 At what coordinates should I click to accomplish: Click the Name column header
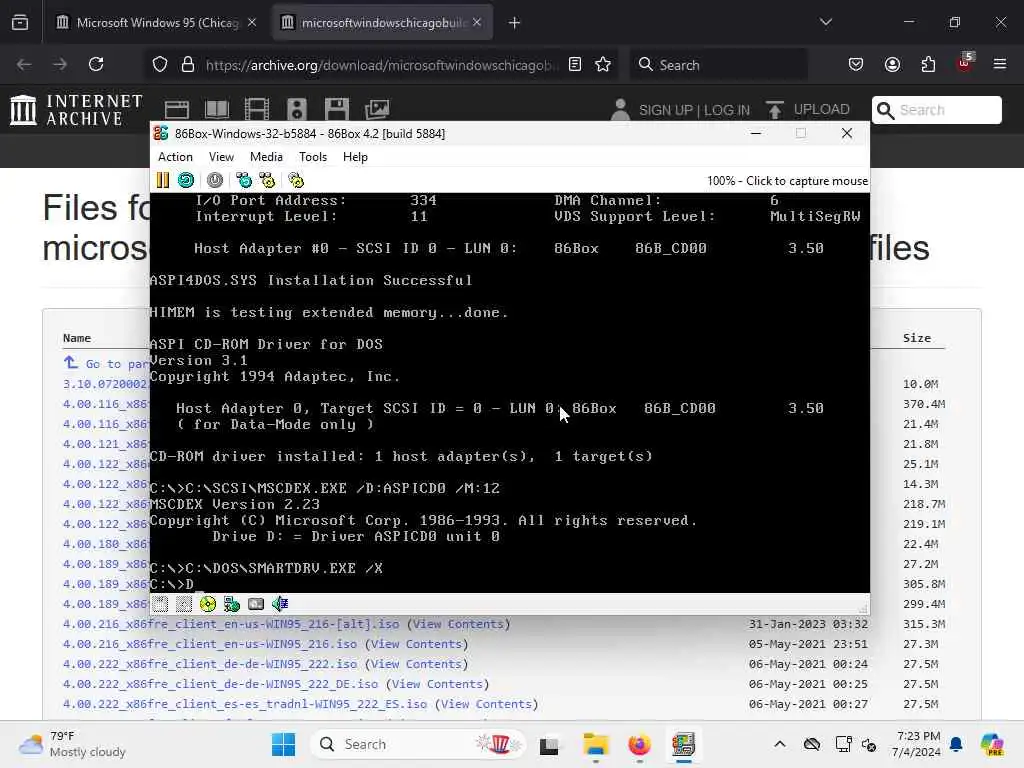(x=76, y=338)
